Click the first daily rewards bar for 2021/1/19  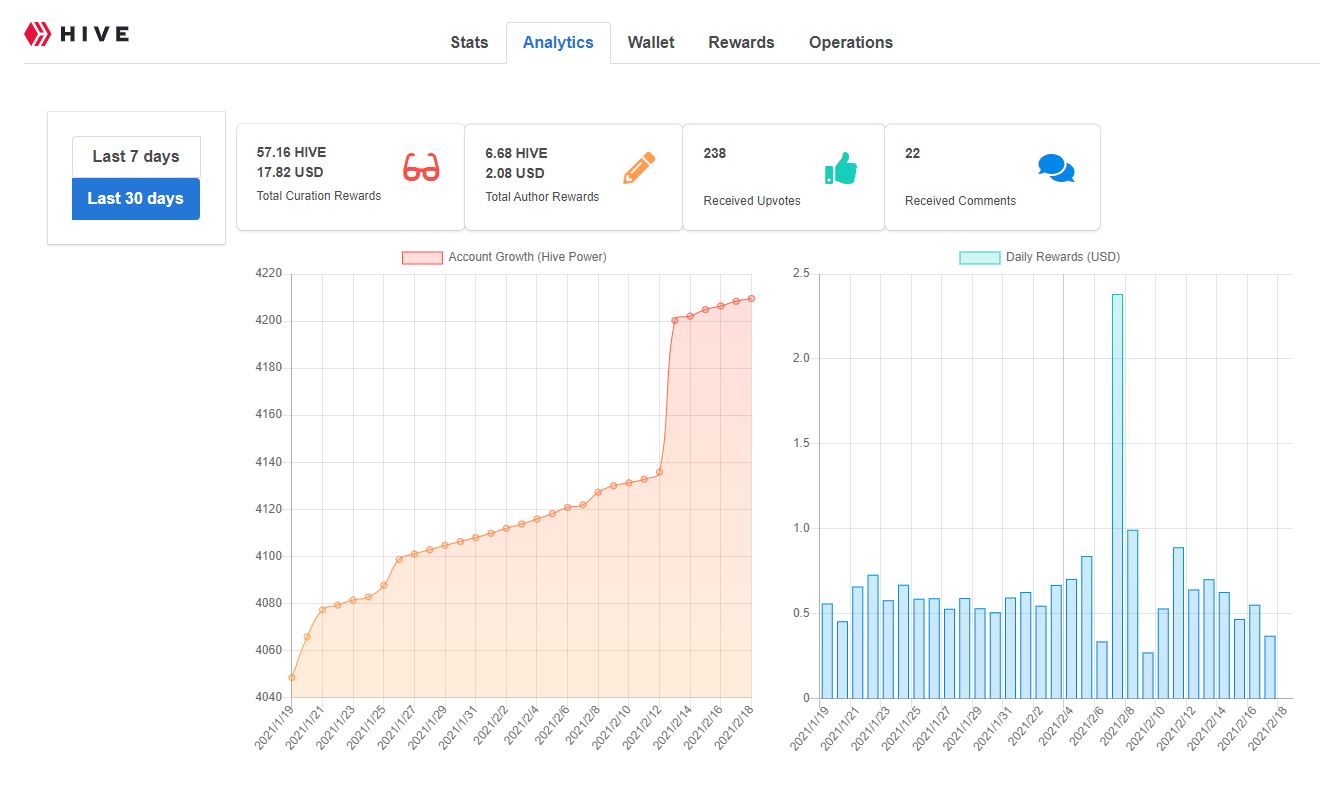click(827, 651)
